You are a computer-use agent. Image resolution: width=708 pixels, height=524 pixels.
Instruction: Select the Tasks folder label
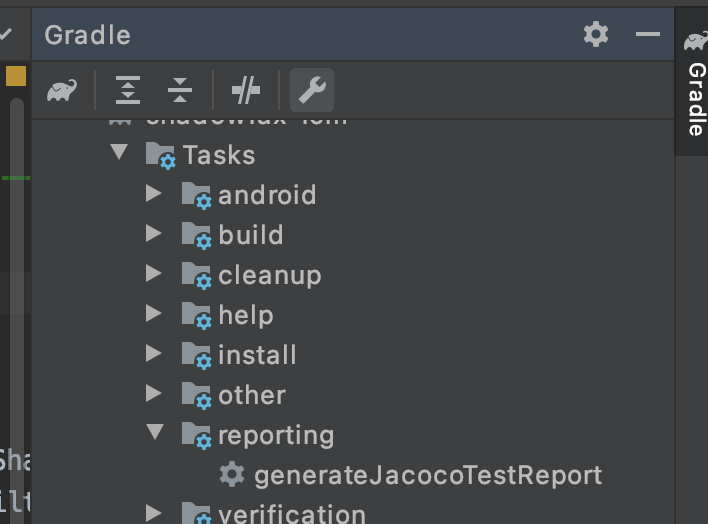[219, 155]
